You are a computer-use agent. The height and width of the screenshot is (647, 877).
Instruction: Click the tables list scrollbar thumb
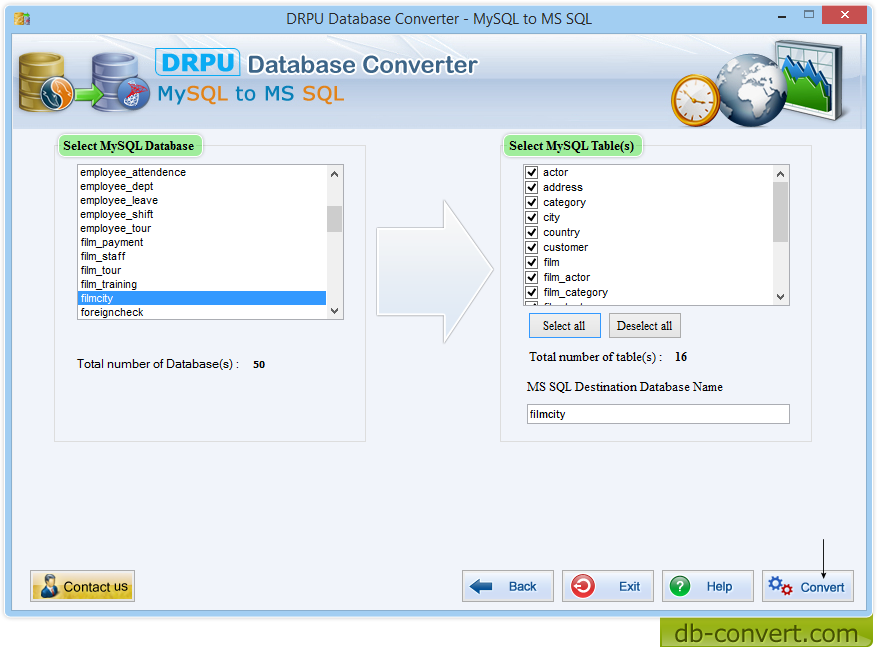coord(780,212)
